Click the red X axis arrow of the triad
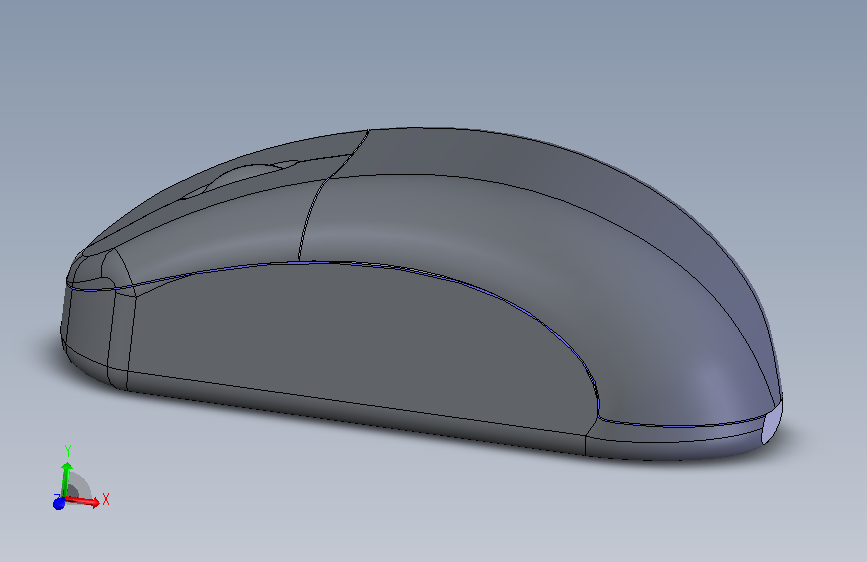 point(83,501)
